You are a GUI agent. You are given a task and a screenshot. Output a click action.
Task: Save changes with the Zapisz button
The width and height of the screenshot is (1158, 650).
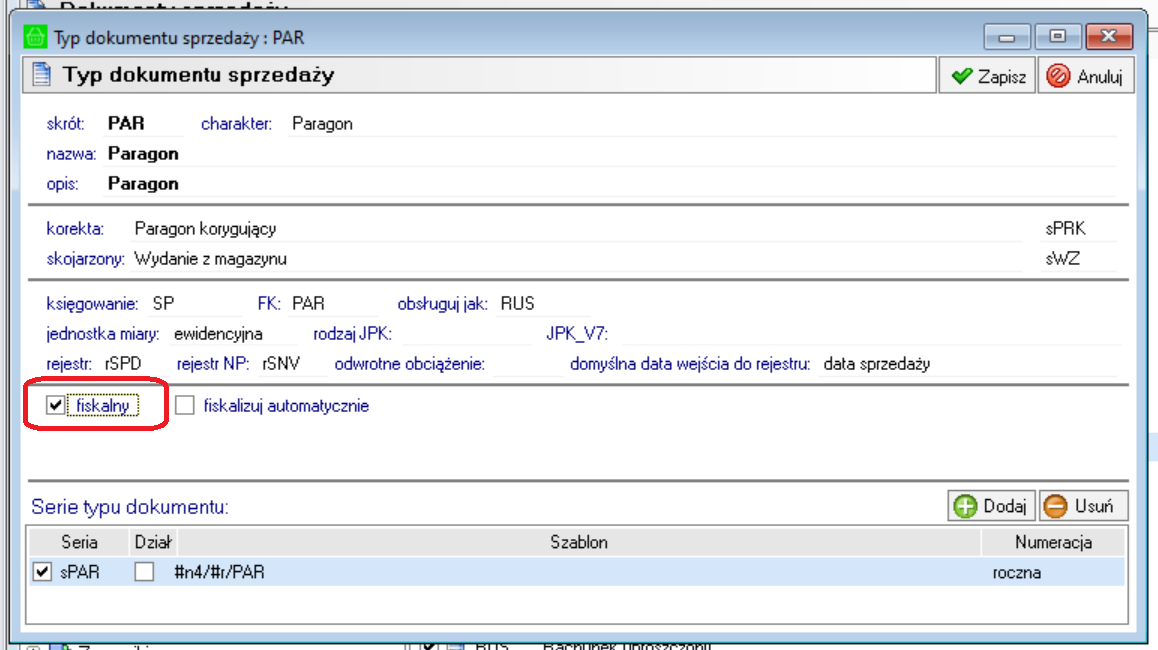988,77
